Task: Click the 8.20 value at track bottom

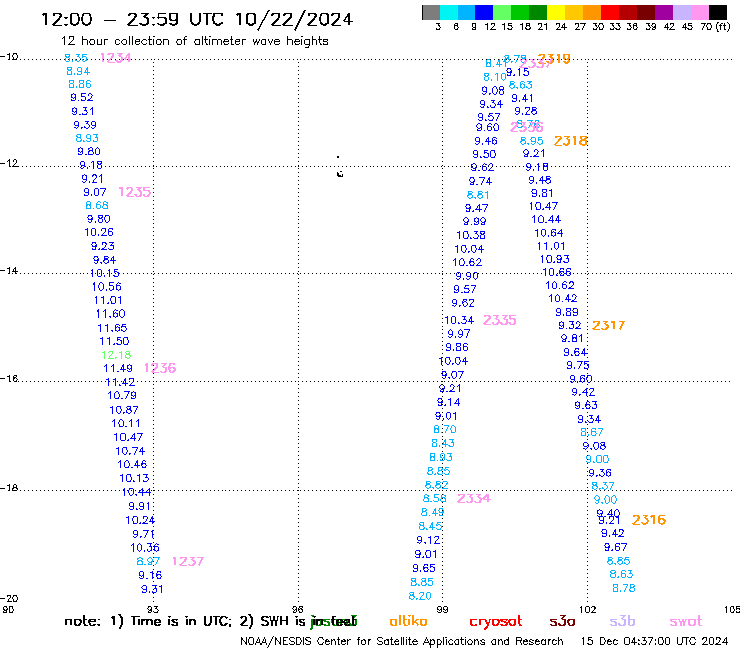Action: tap(420, 596)
